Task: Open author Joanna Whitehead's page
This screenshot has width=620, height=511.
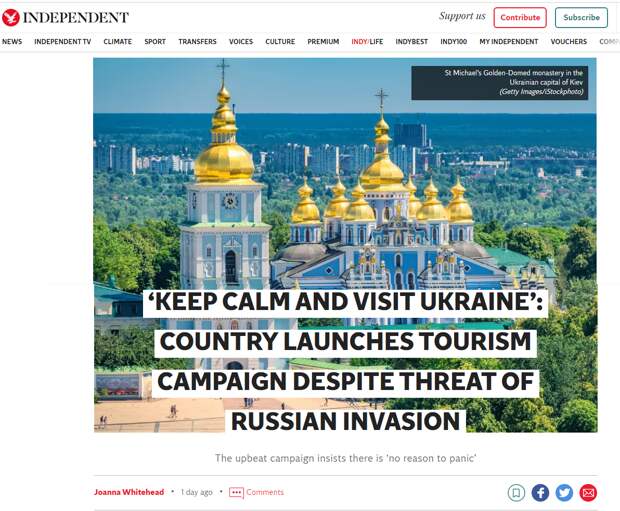Action: coord(129,492)
